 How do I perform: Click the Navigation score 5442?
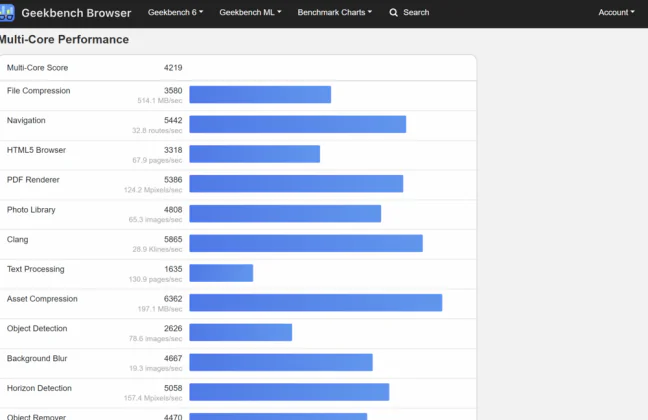tap(173, 120)
